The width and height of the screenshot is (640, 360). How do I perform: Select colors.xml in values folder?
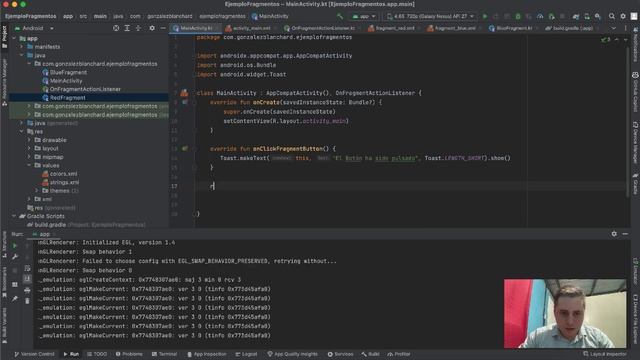click(x=60, y=174)
